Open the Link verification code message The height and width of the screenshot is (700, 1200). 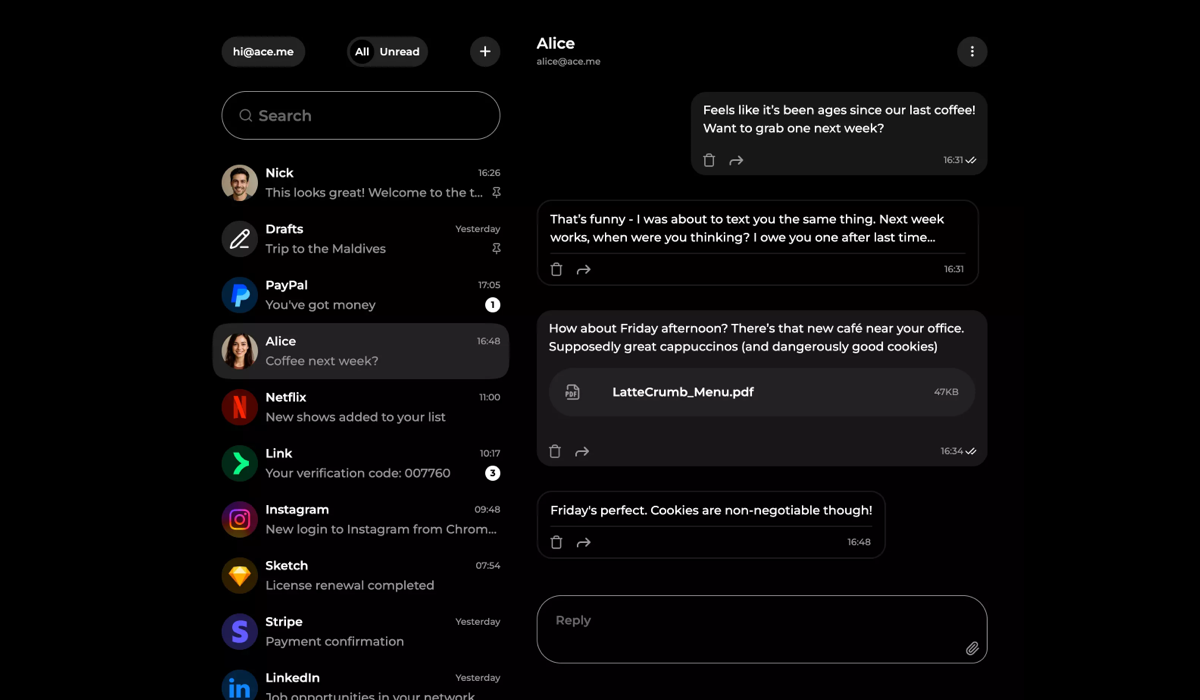[361, 463]
